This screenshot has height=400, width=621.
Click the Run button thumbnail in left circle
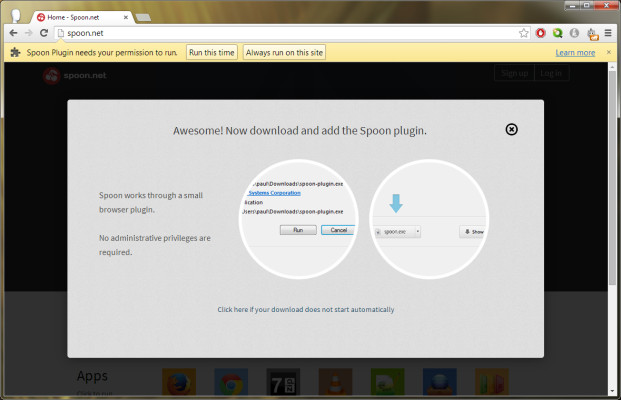298,230
